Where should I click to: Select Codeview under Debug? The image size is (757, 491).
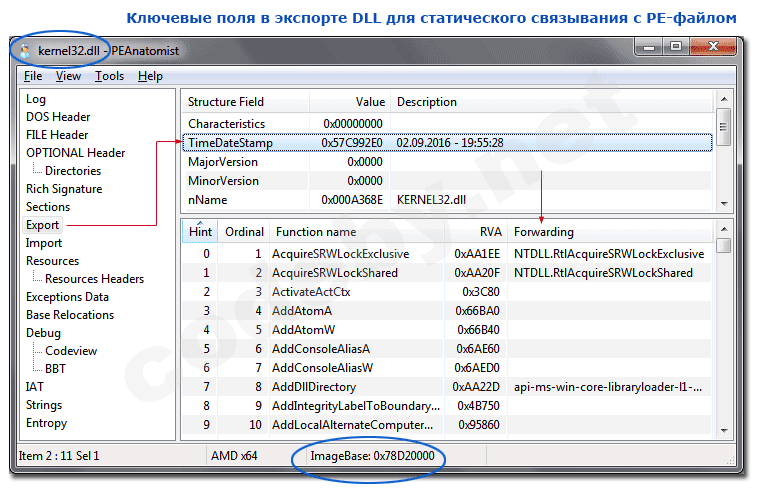click(x=73, y=351)
